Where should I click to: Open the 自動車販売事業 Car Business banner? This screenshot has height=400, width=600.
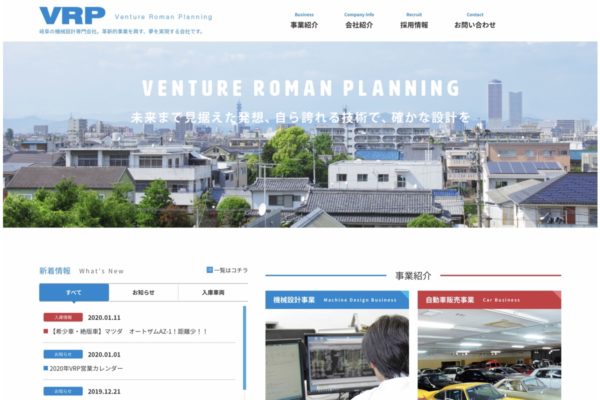pos(489,300)
